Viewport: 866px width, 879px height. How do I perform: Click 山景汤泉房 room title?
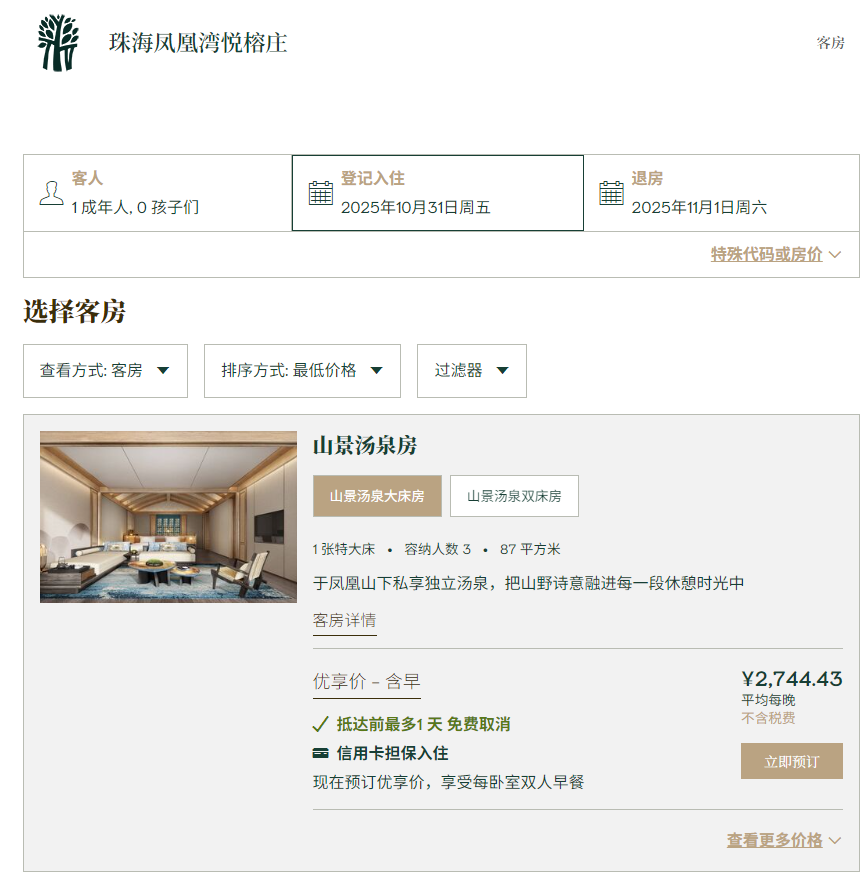[365, 446]
